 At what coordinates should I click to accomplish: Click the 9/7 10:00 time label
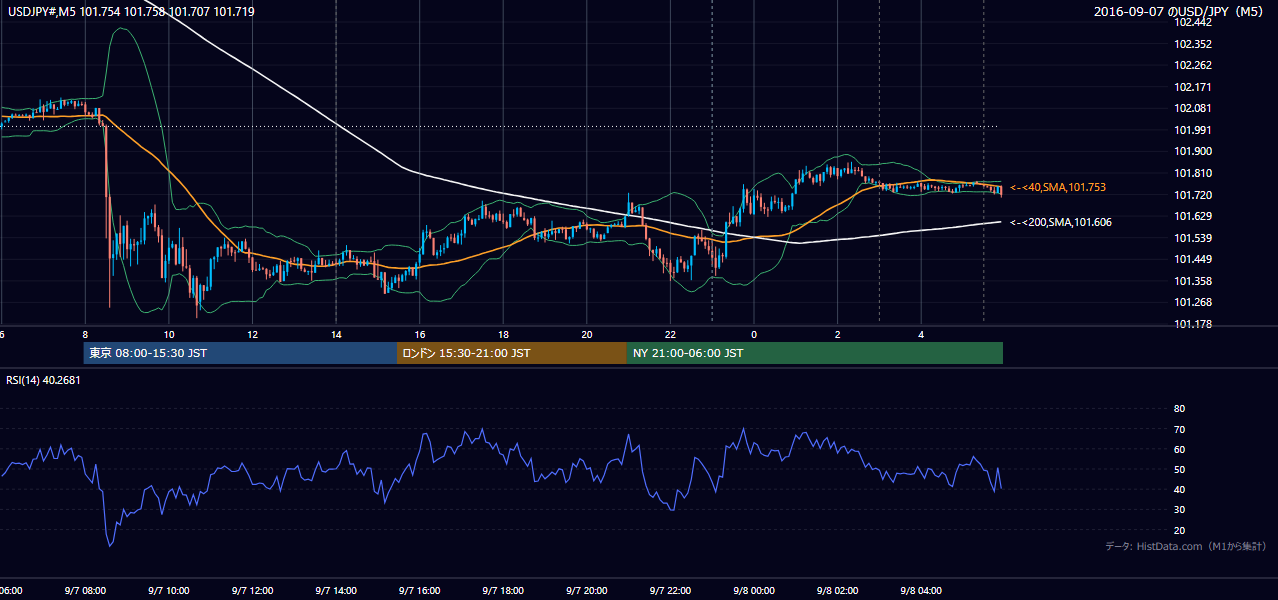[168, 591]
